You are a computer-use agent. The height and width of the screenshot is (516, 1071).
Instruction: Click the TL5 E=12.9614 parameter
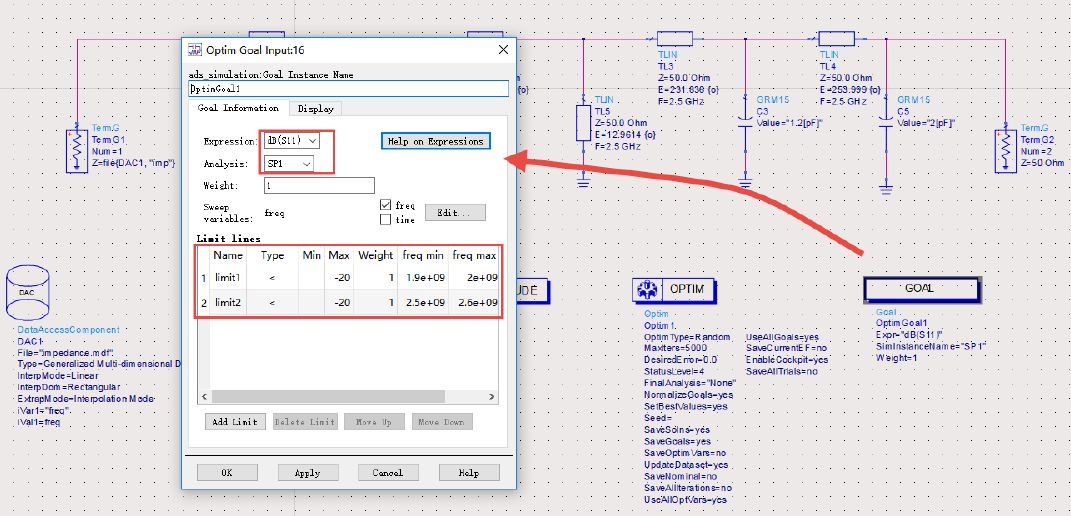(626, 135)
